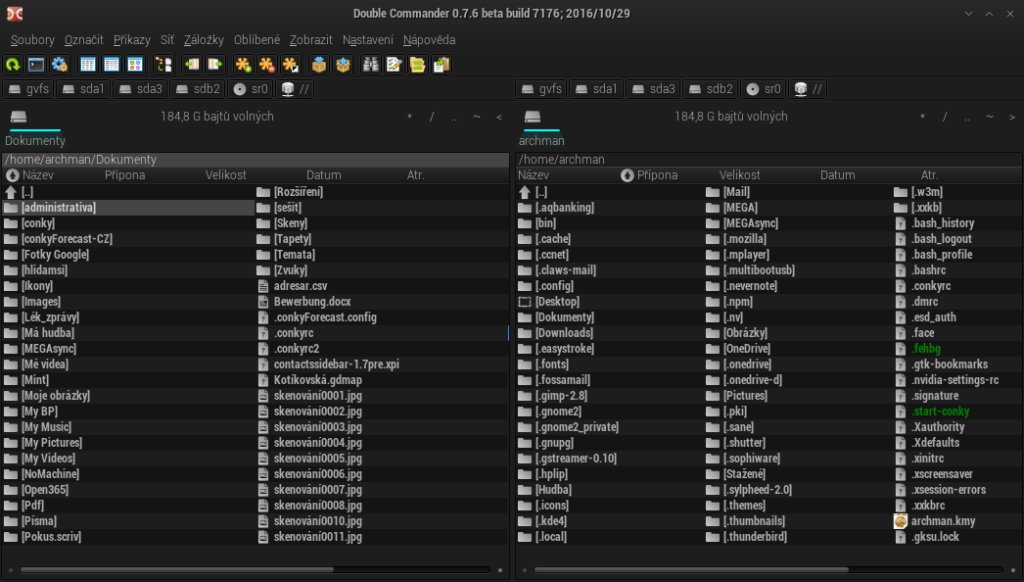Viewport: 1024px width, 582px height.
Task: Select the [administrativa] folder
Action: 128,208
